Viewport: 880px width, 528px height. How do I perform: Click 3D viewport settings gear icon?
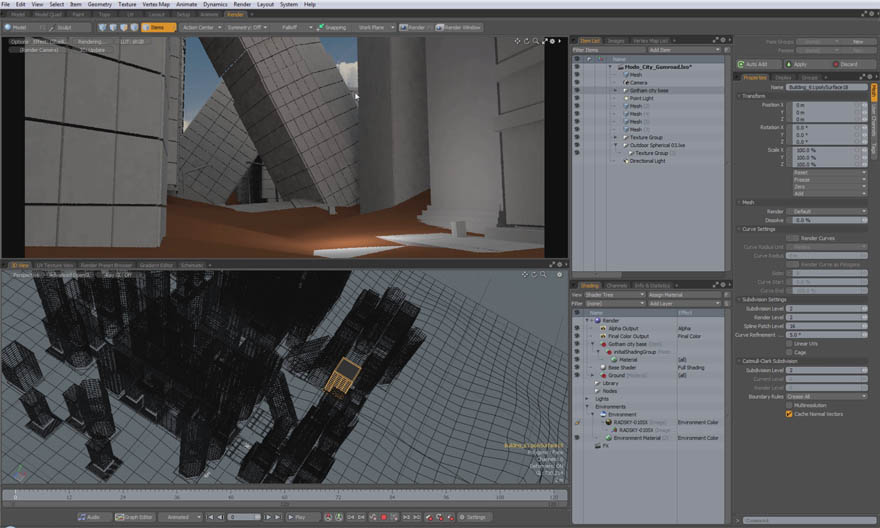(x=559, y=274)
